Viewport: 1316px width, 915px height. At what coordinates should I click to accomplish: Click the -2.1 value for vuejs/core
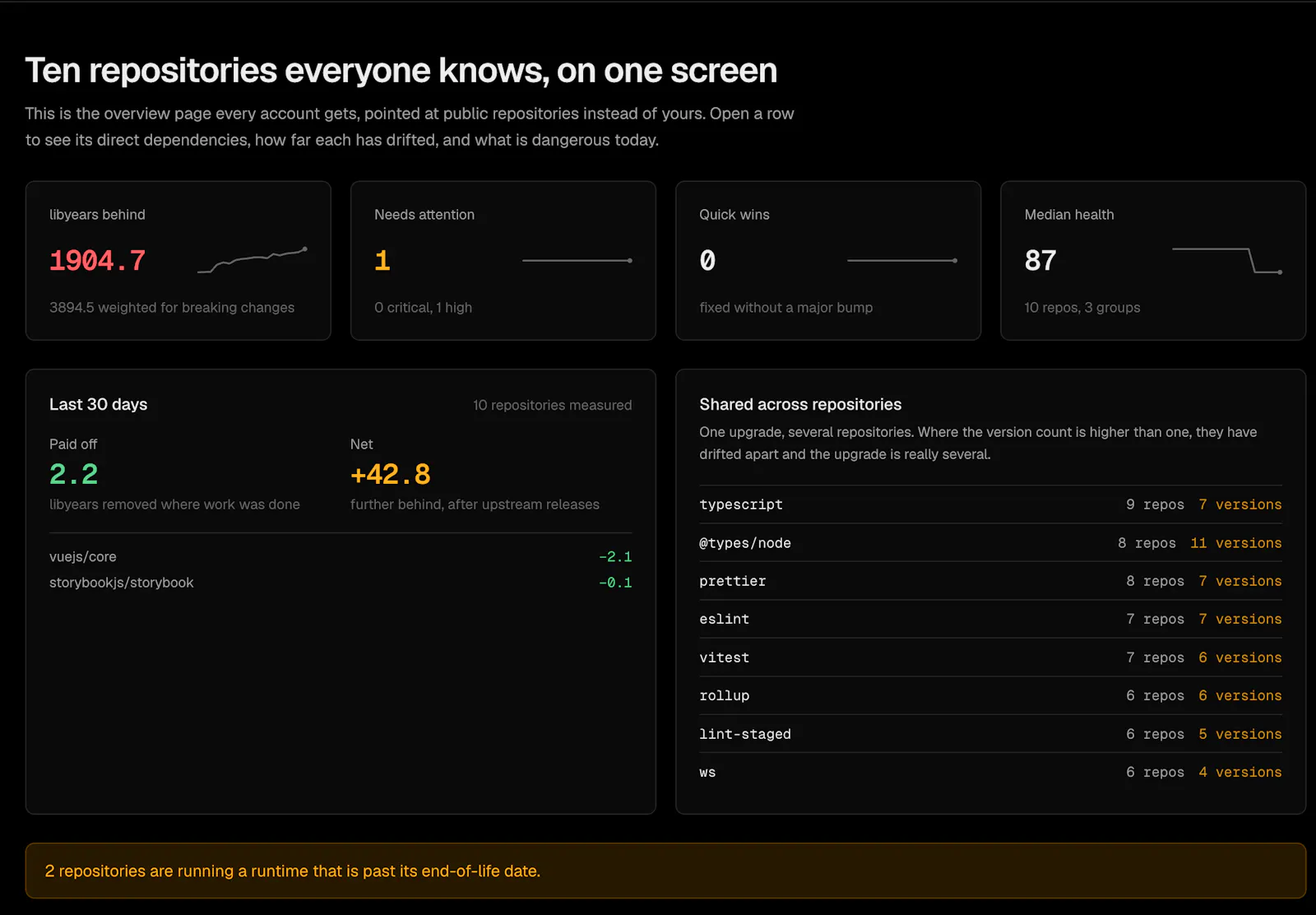pos(615,557)
